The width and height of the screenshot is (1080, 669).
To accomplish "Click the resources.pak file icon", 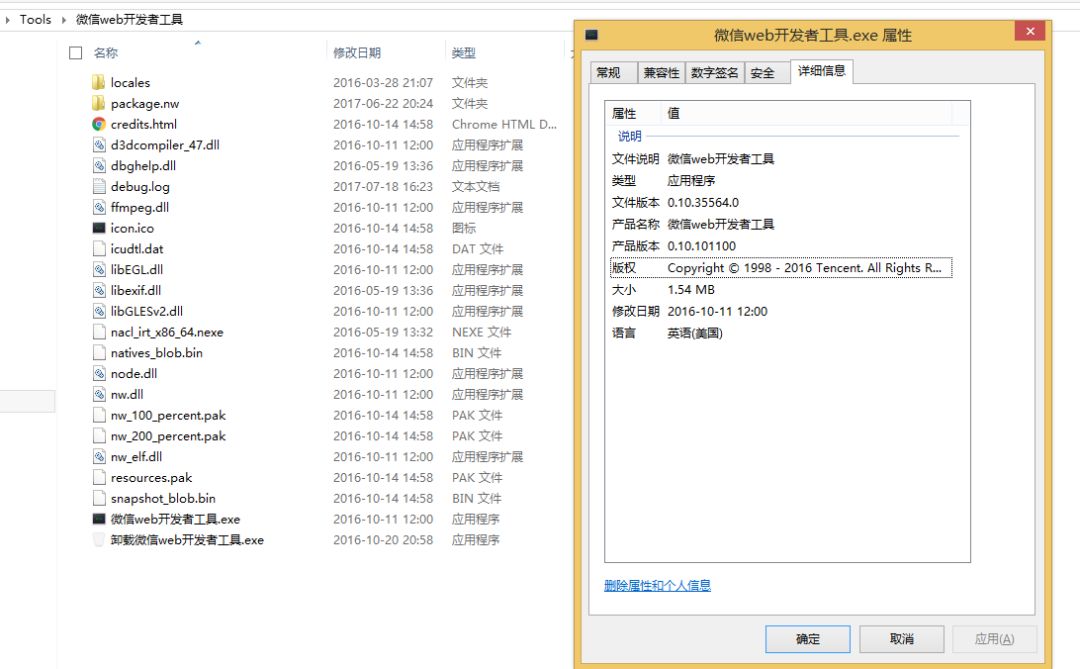I will pos(98,477).
